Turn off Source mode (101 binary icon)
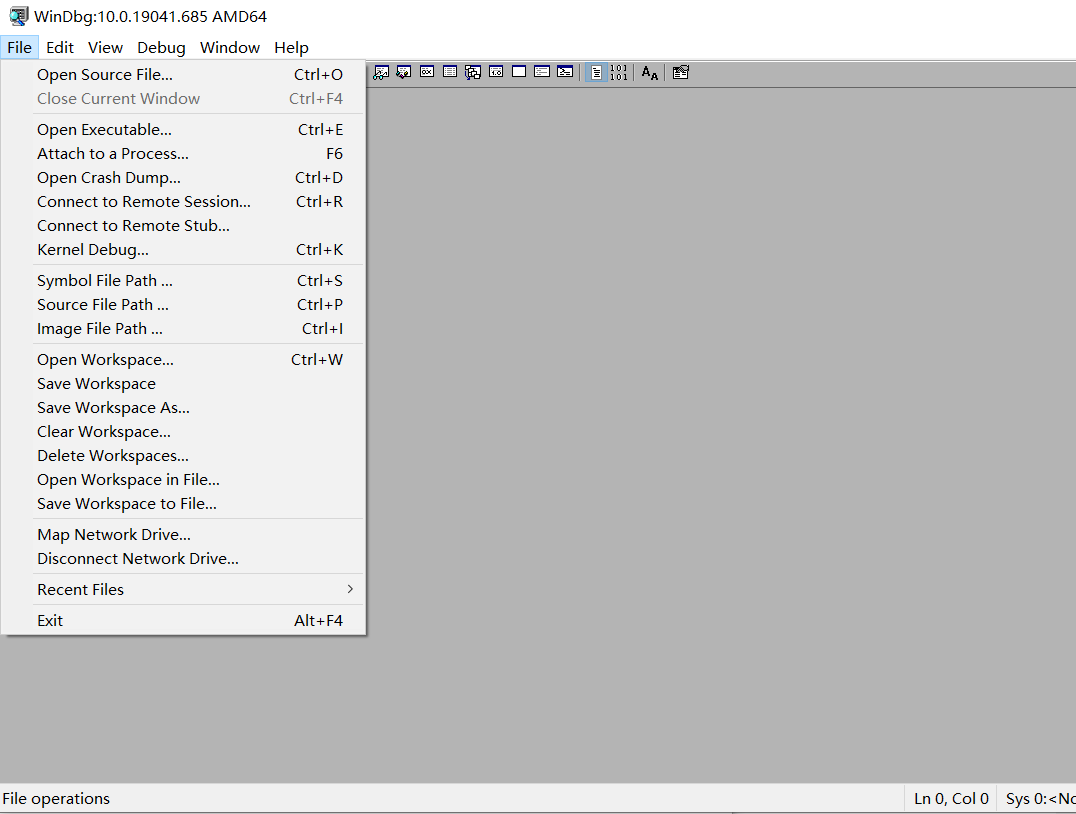This screenshot has width=1076, height=814. 619,72
